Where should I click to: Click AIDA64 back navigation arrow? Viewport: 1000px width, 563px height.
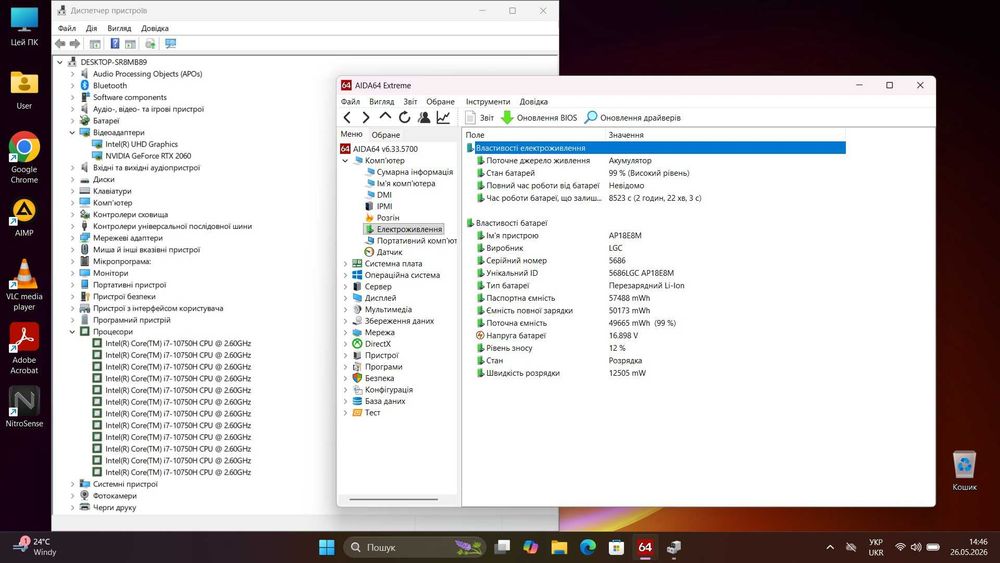(347, 117)
